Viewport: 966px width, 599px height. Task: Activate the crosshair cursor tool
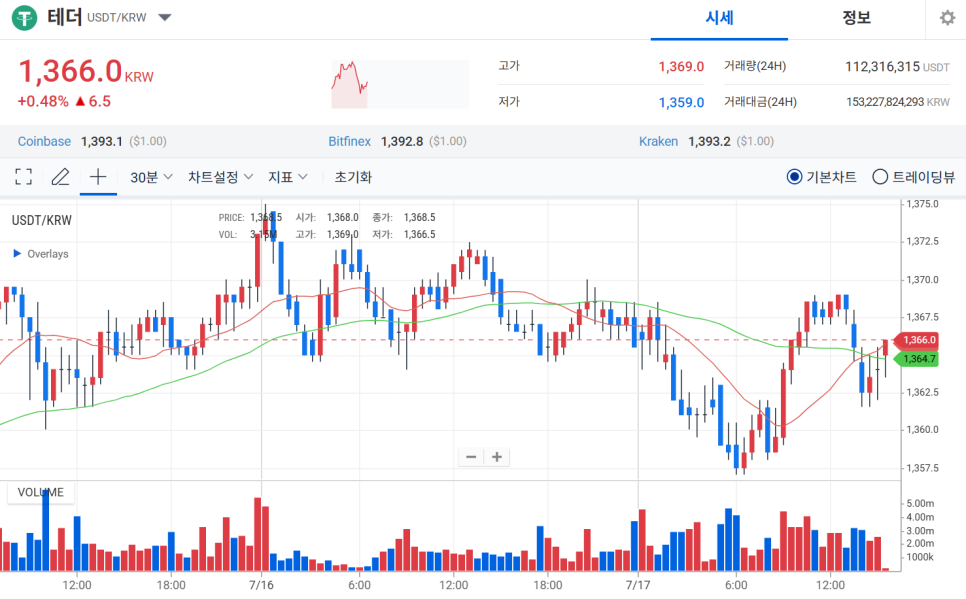point(98,177)
